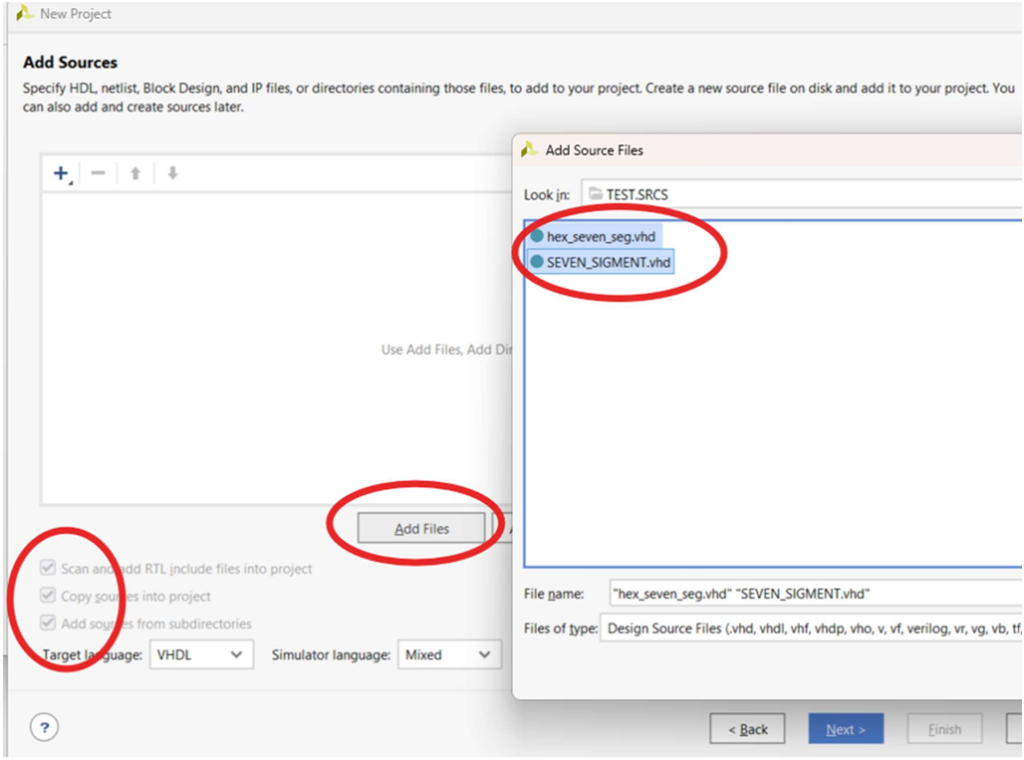The height and width of the screenshot is (760, 1024).
Task: Click the Move Down arrow icon
Action: [x=172, y=173]
